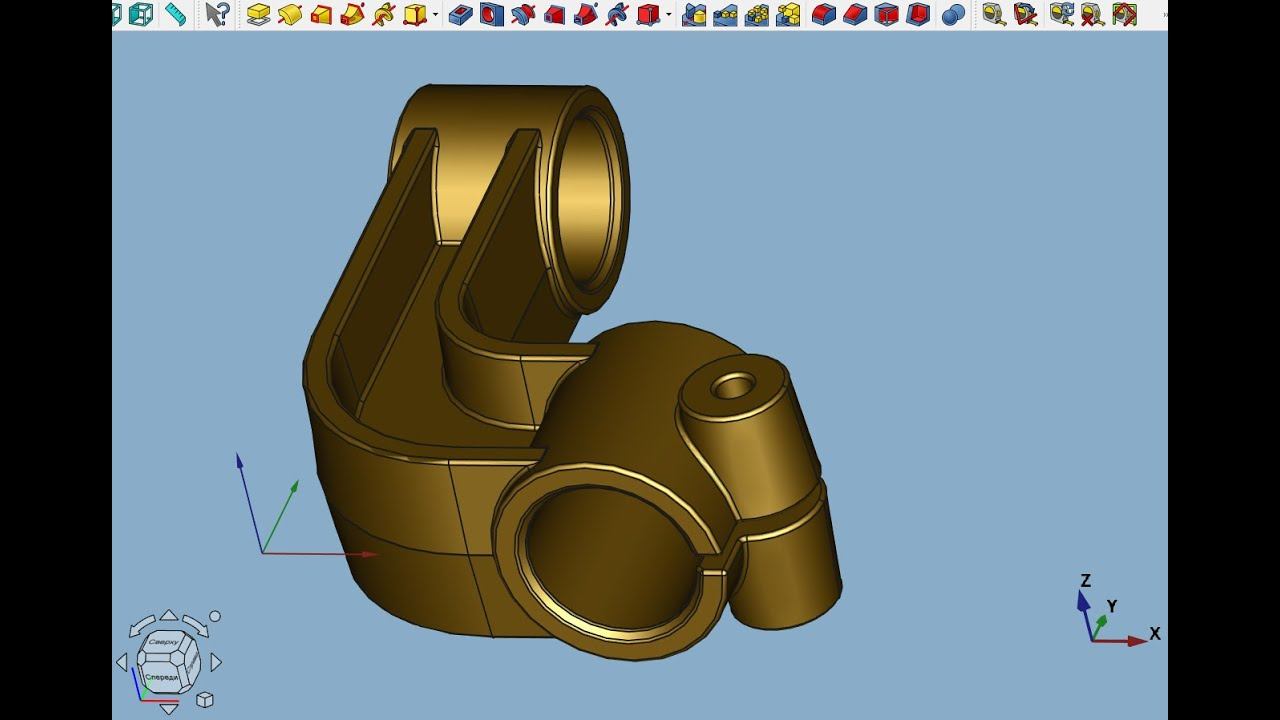Select the Draft tool
This screenshot has width=1280, height=720.
pos(886,14)
